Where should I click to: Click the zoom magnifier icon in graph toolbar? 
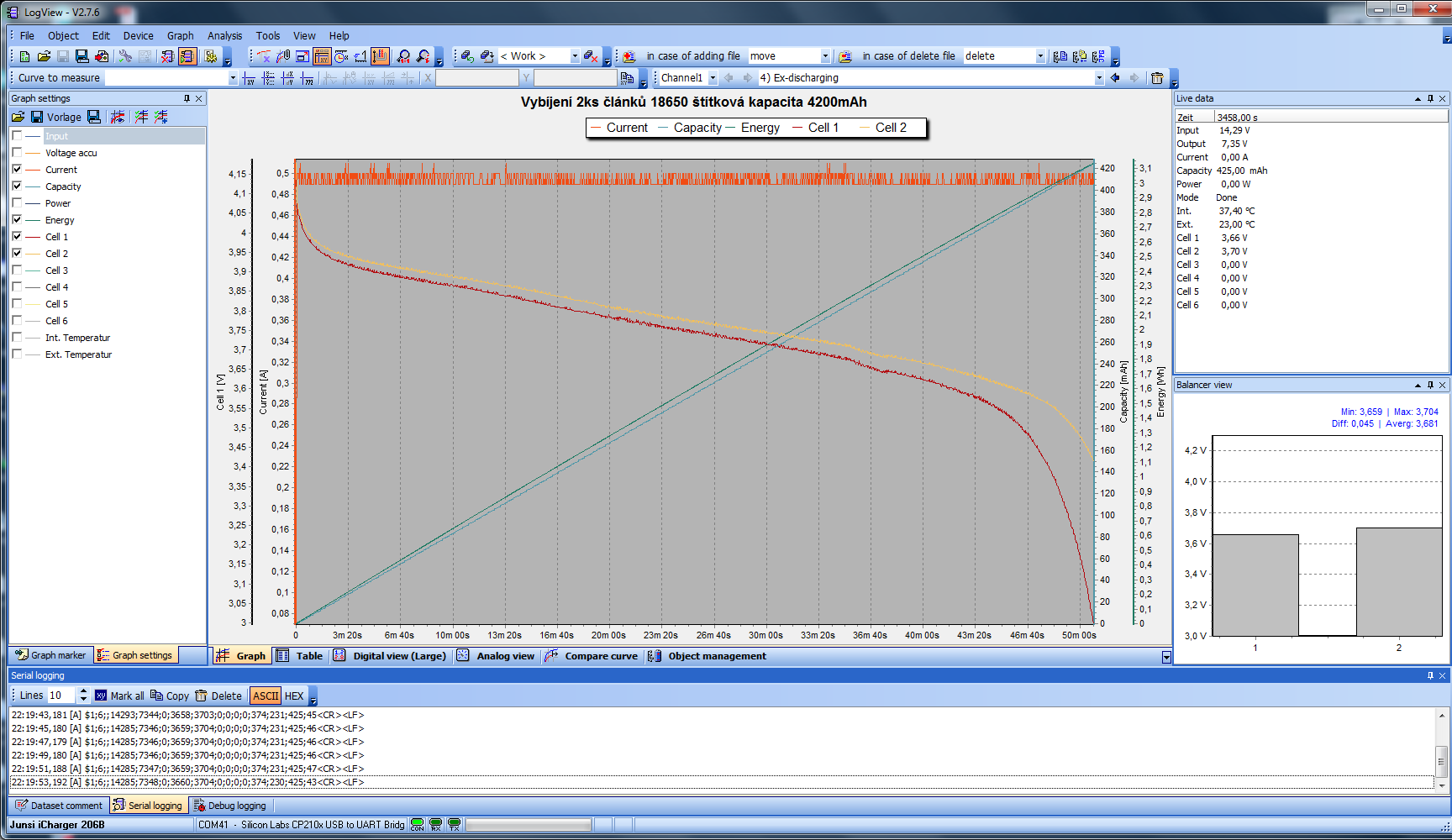click(404, 56)
